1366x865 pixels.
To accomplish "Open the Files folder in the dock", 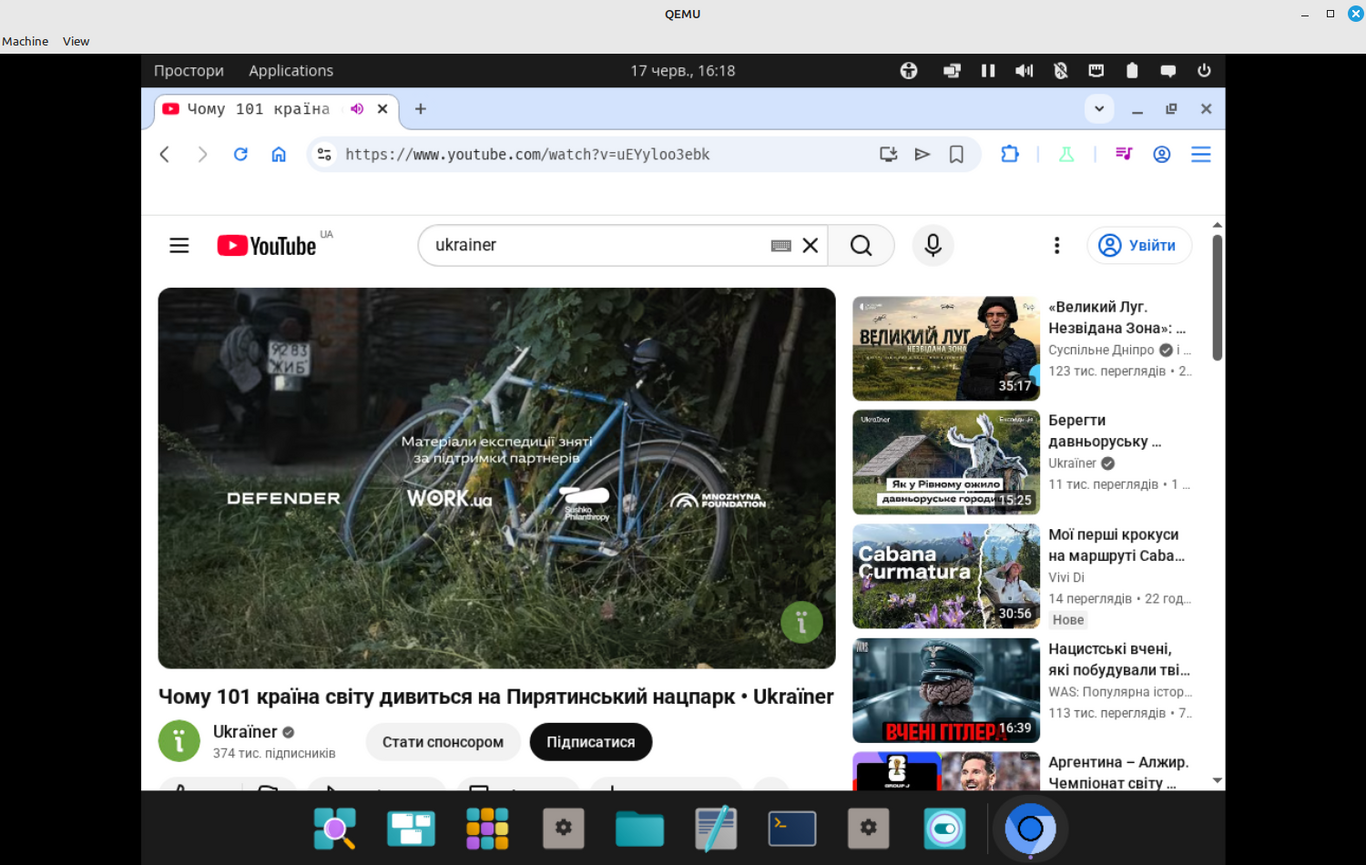I will 640,828.
